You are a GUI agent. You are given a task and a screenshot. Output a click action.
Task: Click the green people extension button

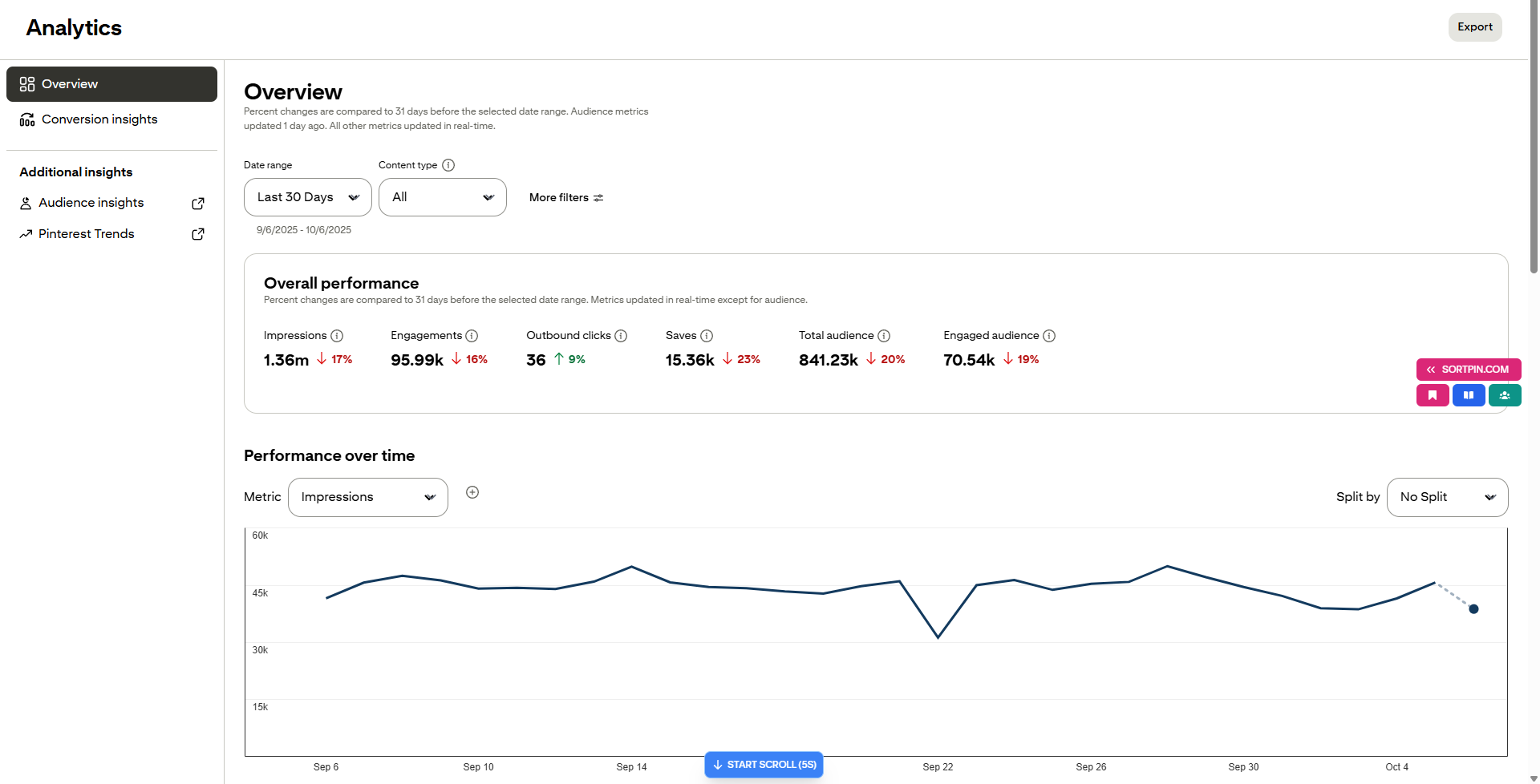click(1505, 395)
